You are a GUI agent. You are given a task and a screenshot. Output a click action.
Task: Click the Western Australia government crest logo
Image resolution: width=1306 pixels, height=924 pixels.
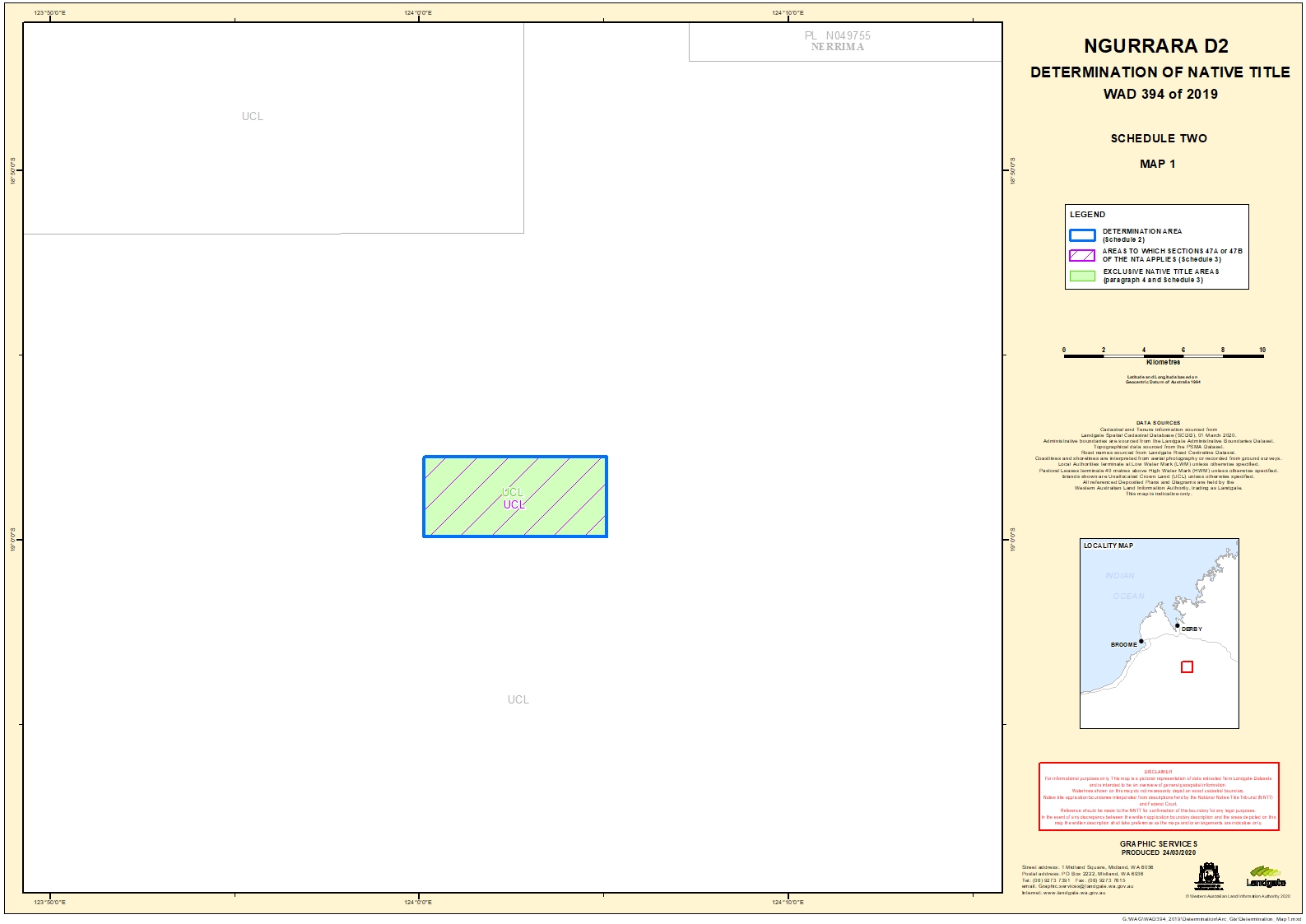[1209, 876]
